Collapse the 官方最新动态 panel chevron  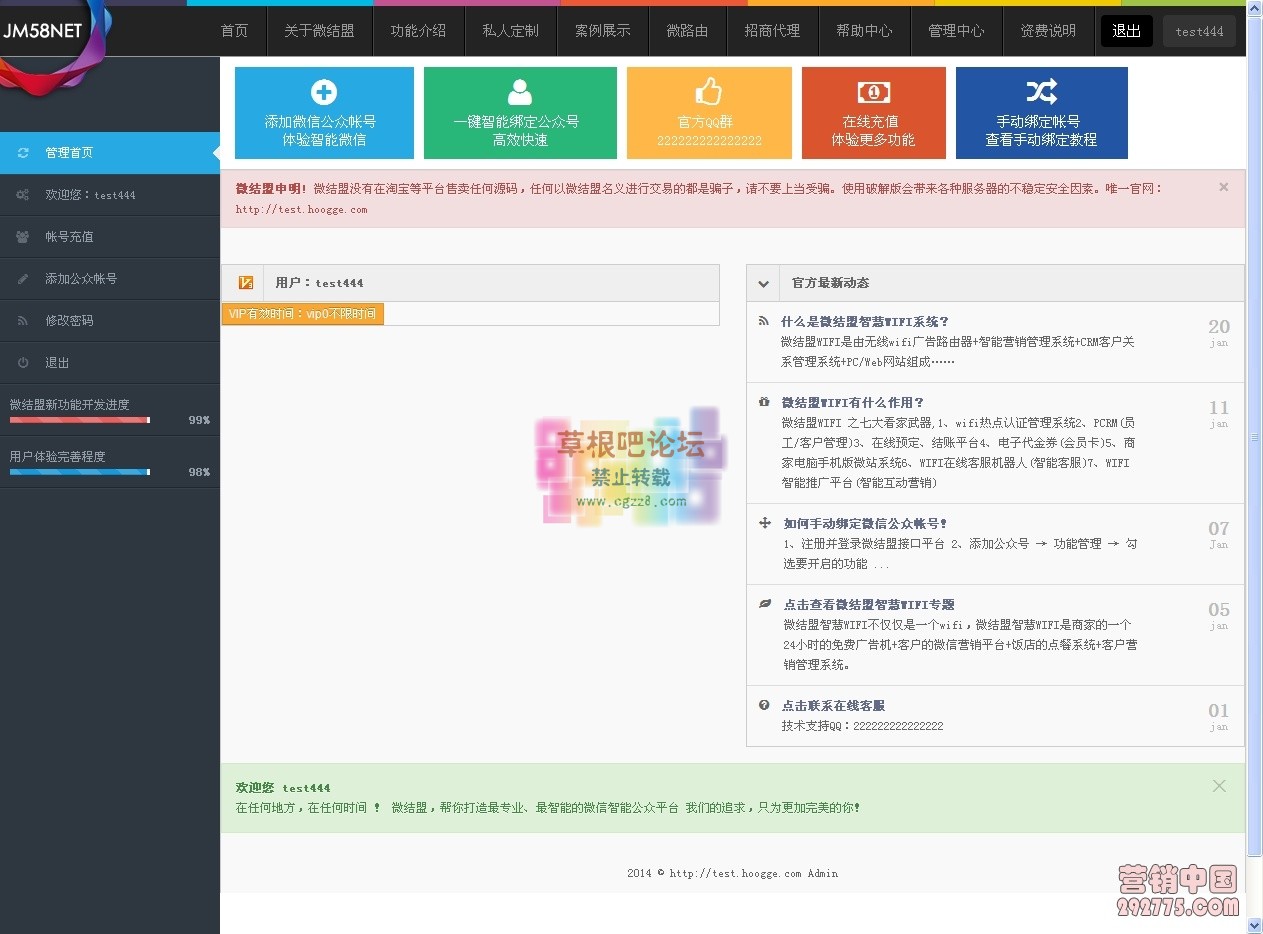762,283
